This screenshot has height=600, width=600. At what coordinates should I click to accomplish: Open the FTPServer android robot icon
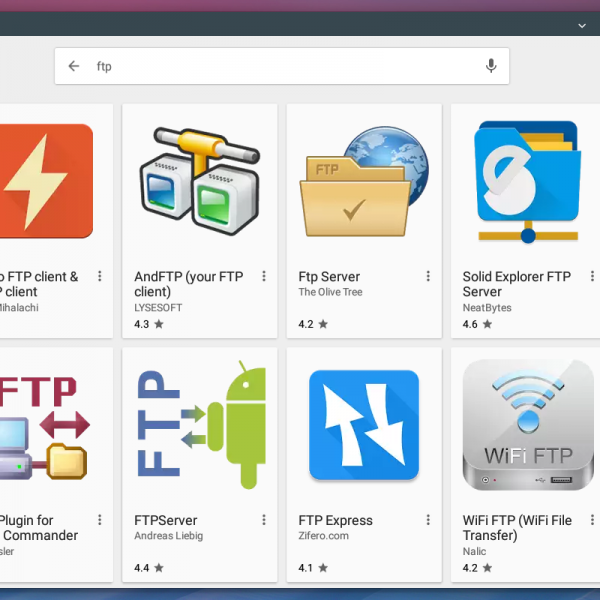pos(201,424)
